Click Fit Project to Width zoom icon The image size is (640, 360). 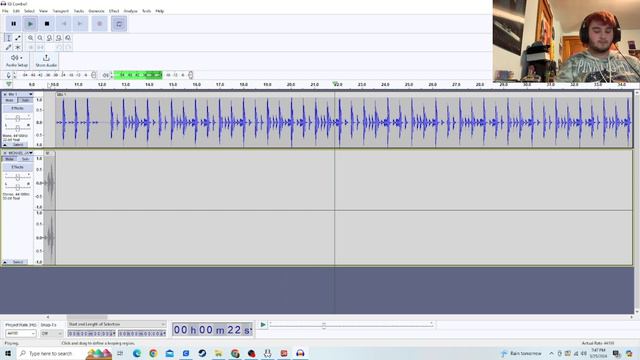click(59, 38)
